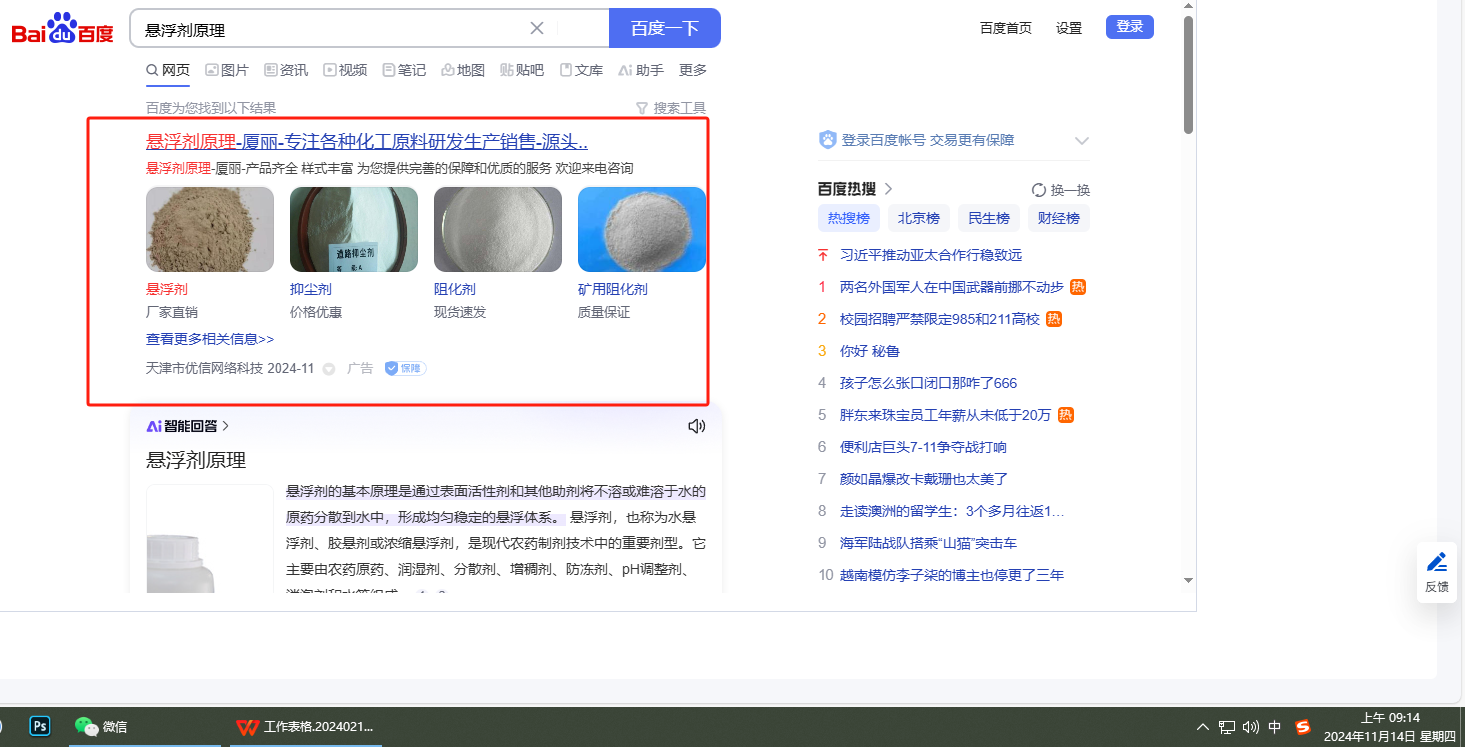Select the 热搜榜 tab
The height and width of the screenshot is (747, 1465).
coord(849,218)
